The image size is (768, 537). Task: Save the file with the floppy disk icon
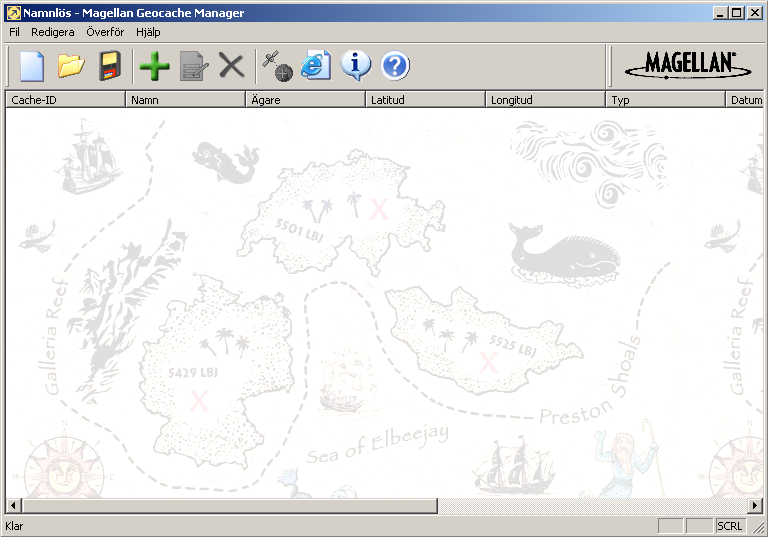pyautogui.click(x=110, y=66)
